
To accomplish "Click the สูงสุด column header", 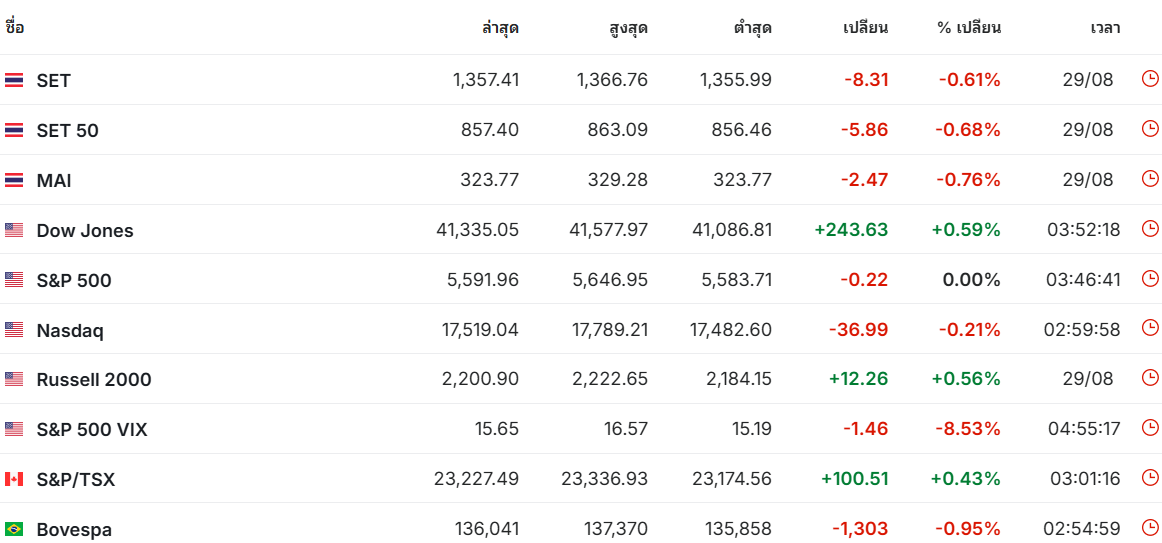I will tap(628, 27).
